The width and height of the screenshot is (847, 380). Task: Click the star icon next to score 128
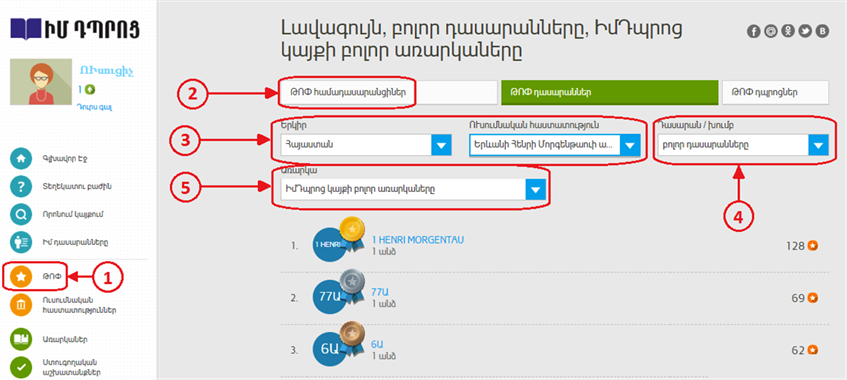(x=813, y=246)
